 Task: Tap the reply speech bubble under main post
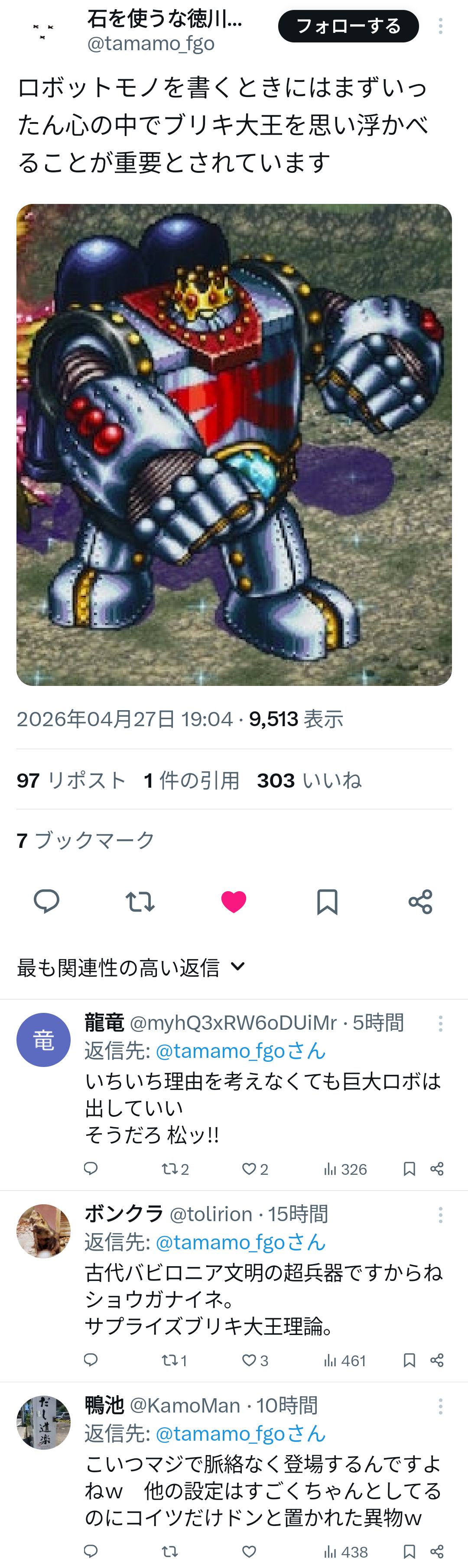(46, 901)
